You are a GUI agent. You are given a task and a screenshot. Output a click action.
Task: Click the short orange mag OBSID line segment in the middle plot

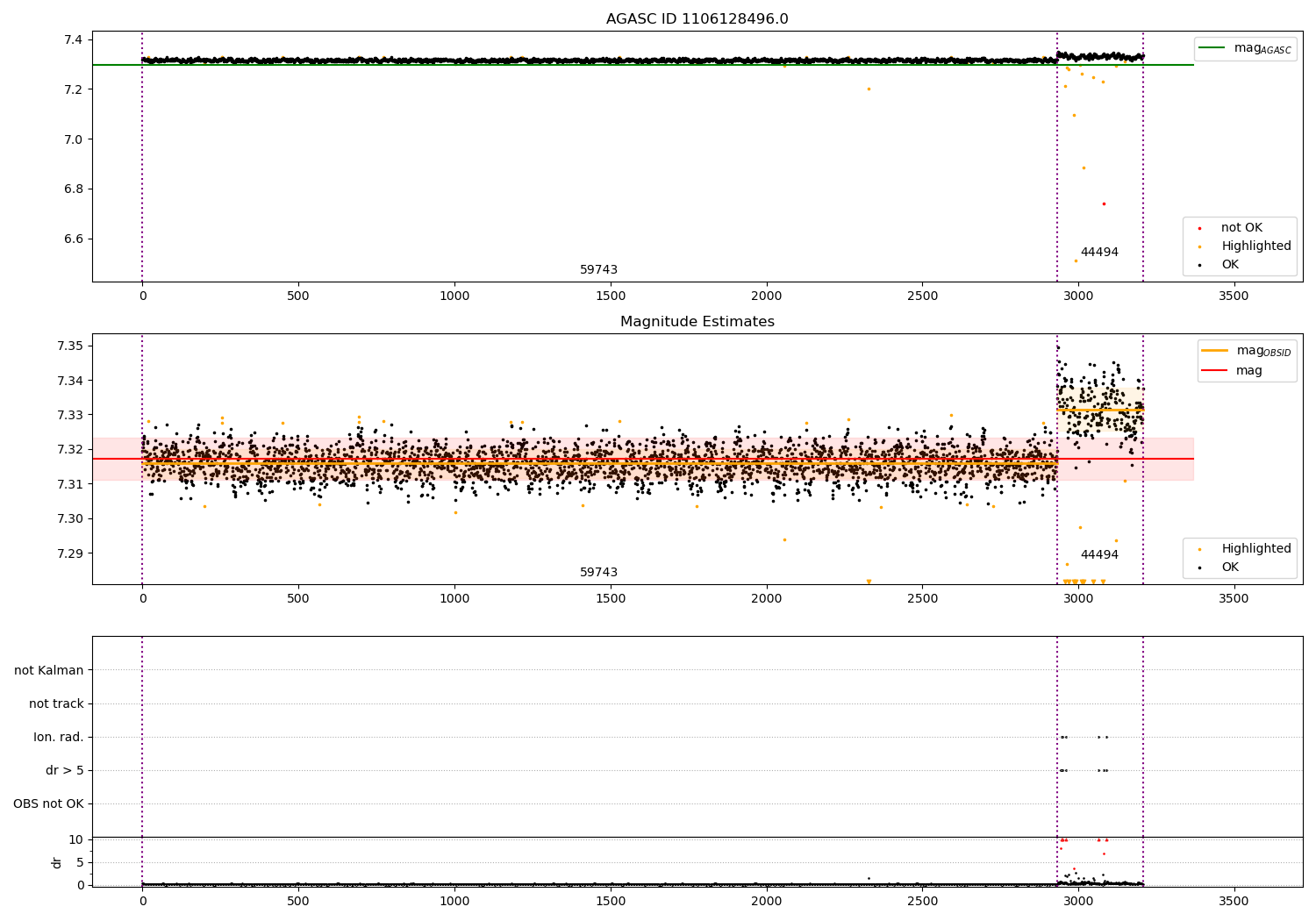click(x=1100, y=410)
